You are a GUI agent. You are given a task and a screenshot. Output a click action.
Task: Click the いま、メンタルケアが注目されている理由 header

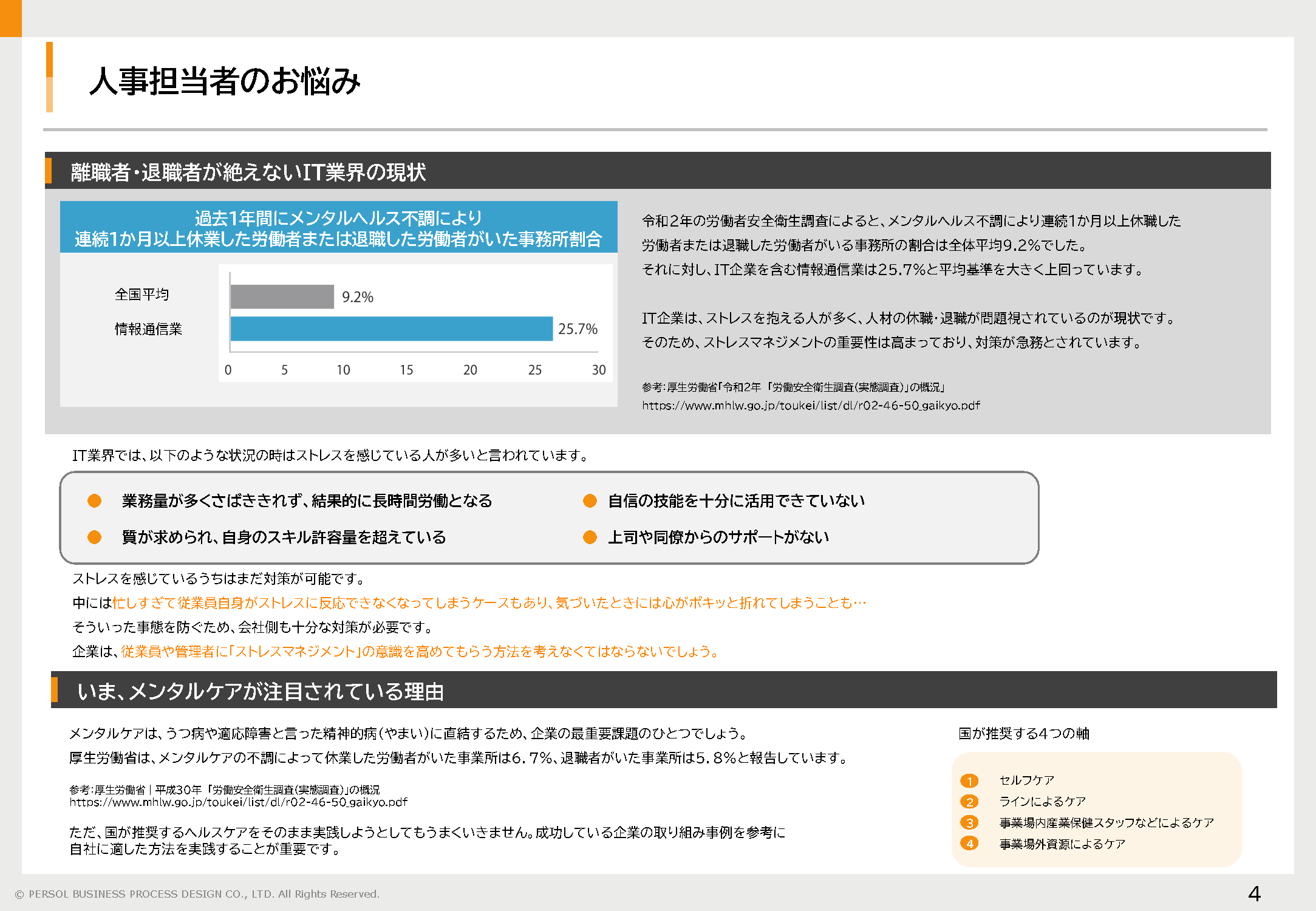tap(261, 691)
